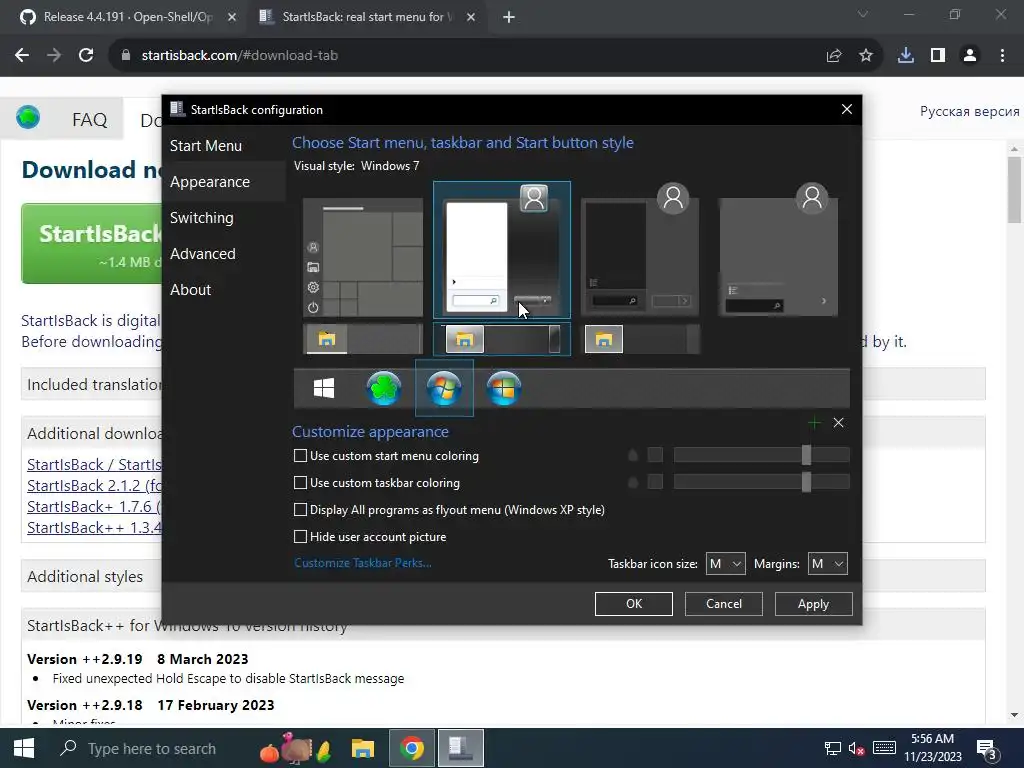This screenshot has height=768, width=1024.
Task: Choose the flat gray start menu style thumbnail
Action: [x=778, y=250]
